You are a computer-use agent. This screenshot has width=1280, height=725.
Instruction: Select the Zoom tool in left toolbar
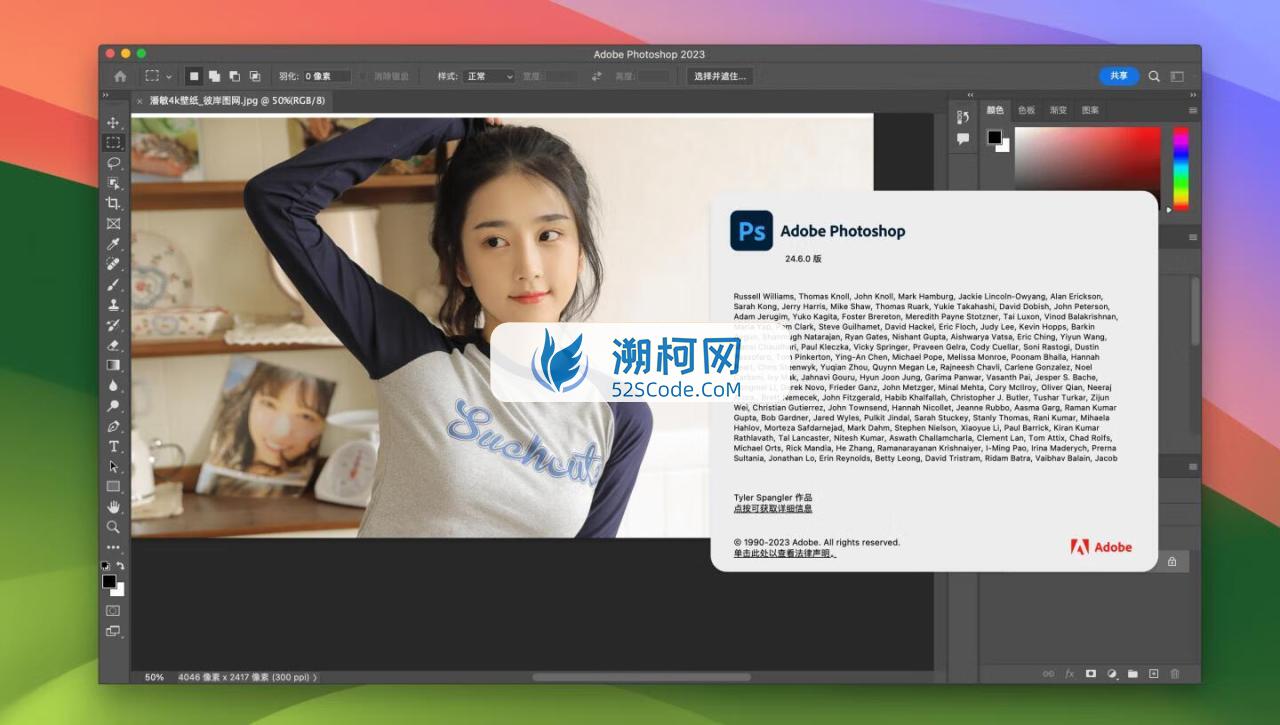[x=113, y=527]
